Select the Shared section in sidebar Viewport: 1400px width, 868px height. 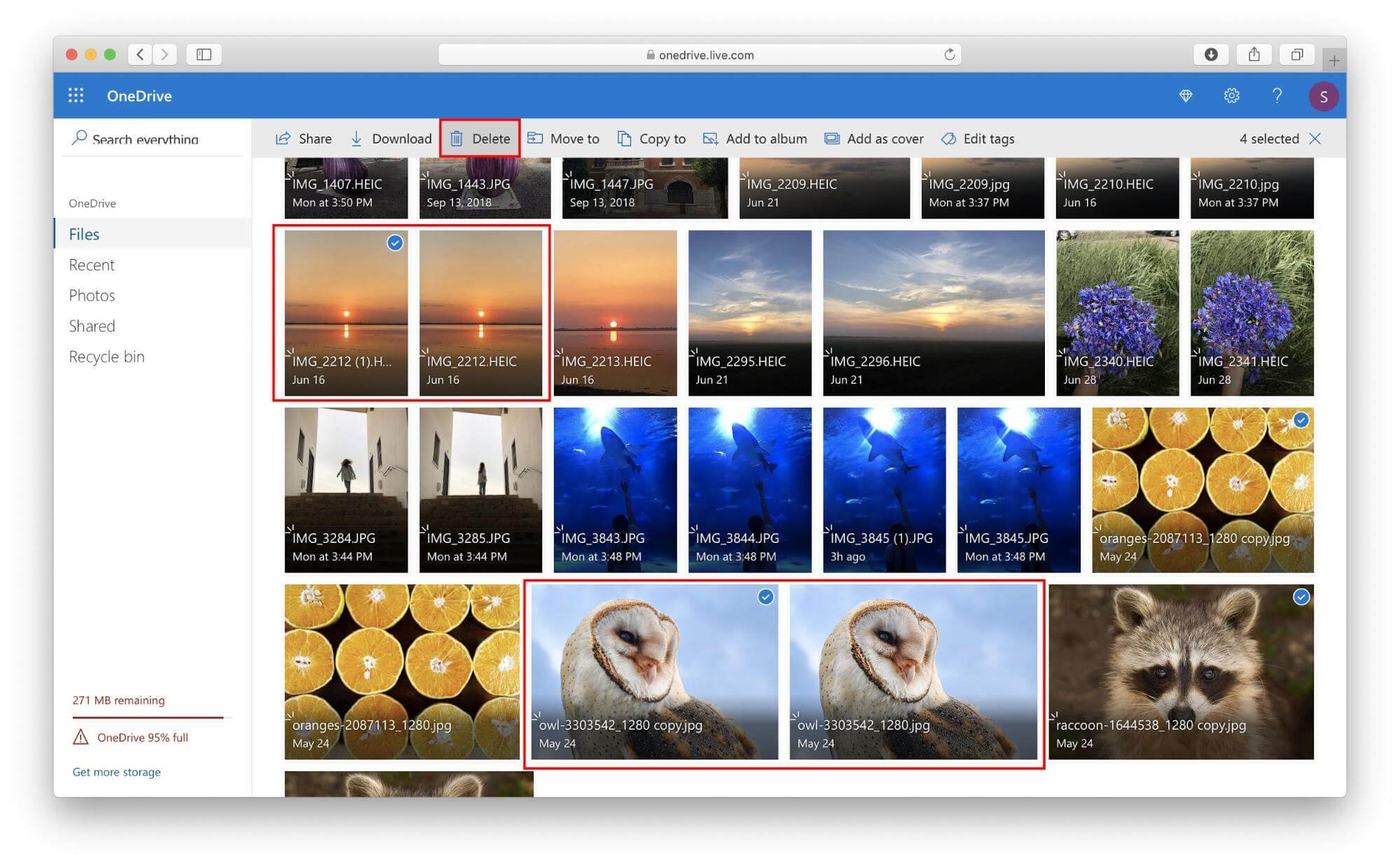(x=91, y=324)
